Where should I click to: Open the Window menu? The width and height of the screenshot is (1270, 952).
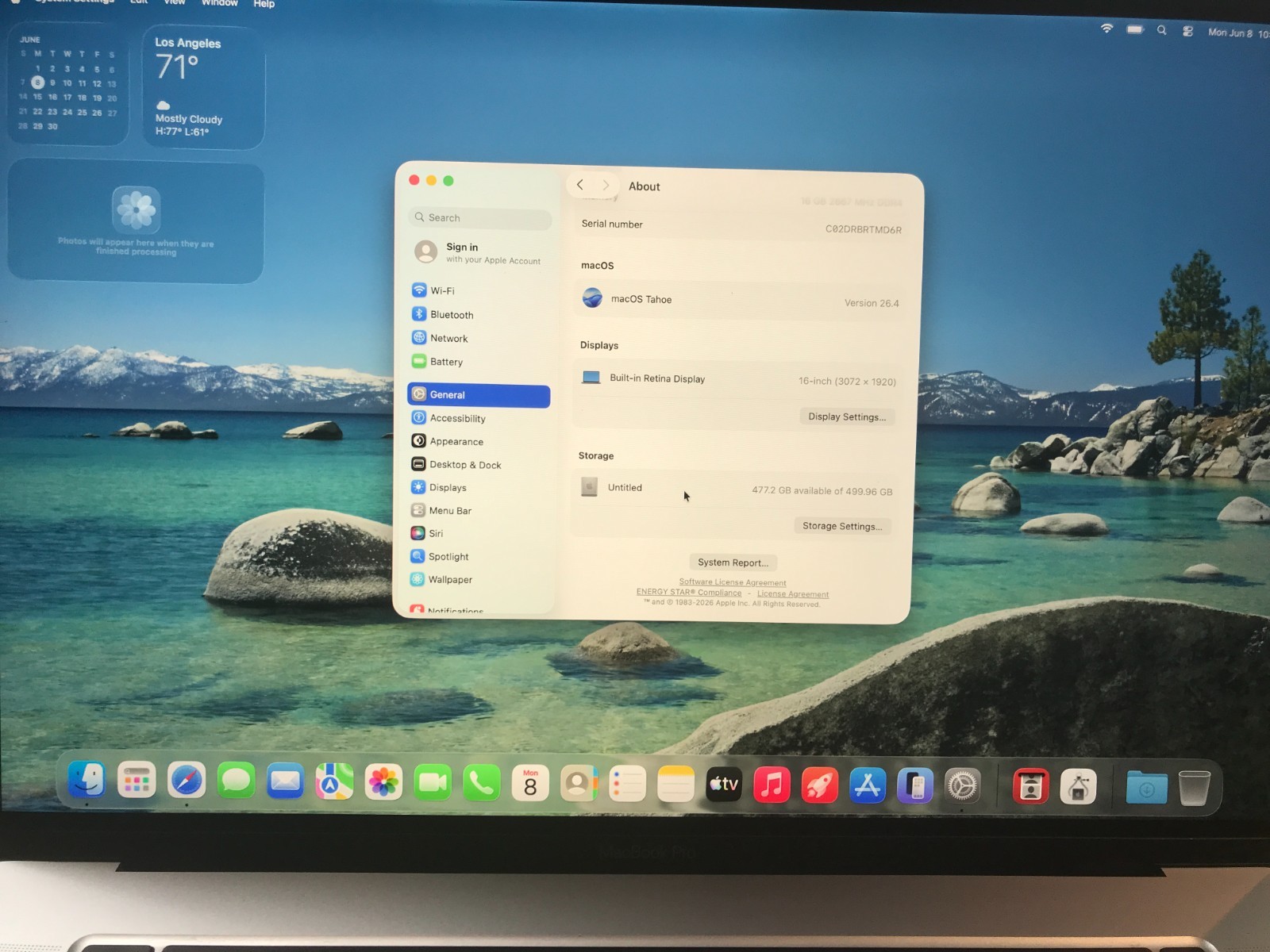coord(220,3)
